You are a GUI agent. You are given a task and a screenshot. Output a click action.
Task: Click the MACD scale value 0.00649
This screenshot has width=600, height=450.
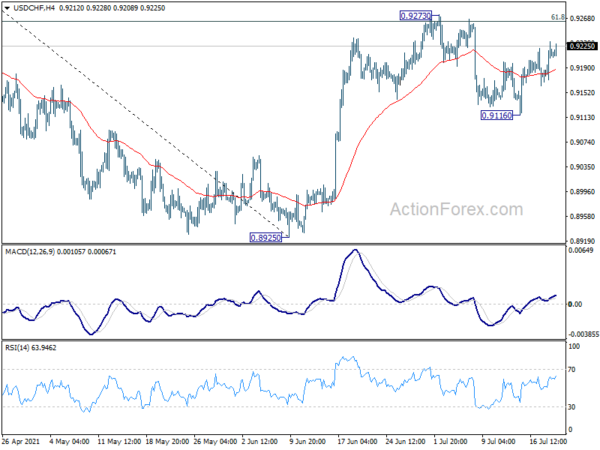(x=581, y=250)
